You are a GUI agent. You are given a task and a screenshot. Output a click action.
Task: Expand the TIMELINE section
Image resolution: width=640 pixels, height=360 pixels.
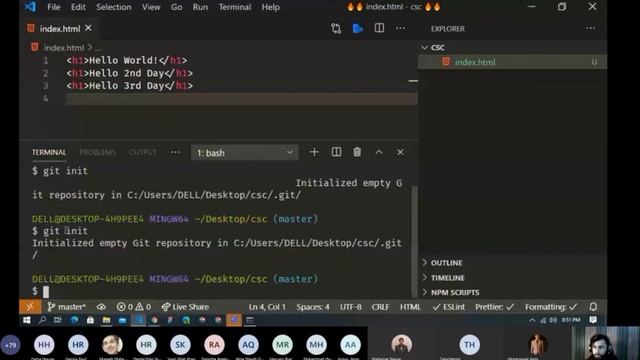point(512,278)
